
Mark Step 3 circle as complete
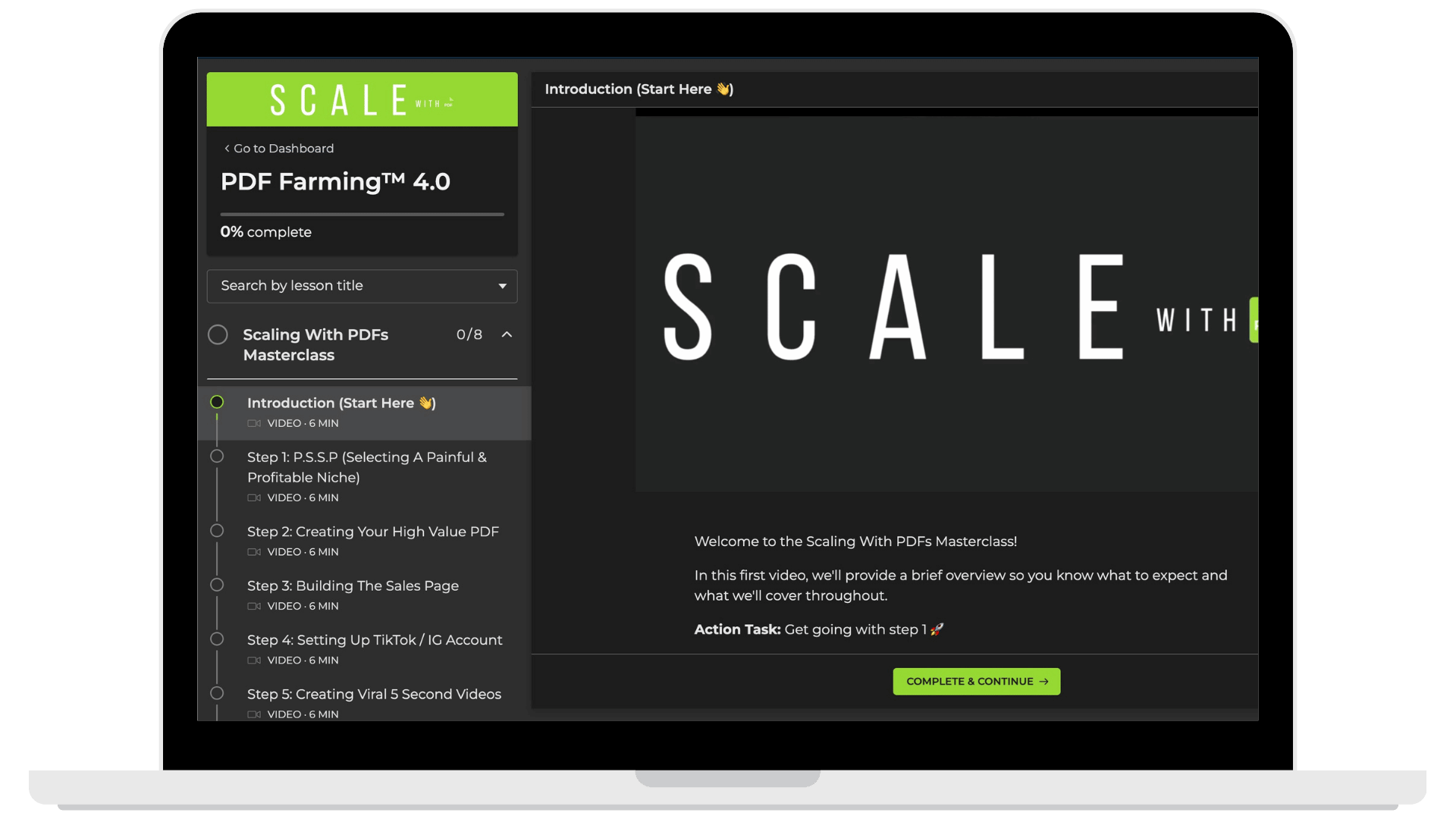click(x=217, y=585)
